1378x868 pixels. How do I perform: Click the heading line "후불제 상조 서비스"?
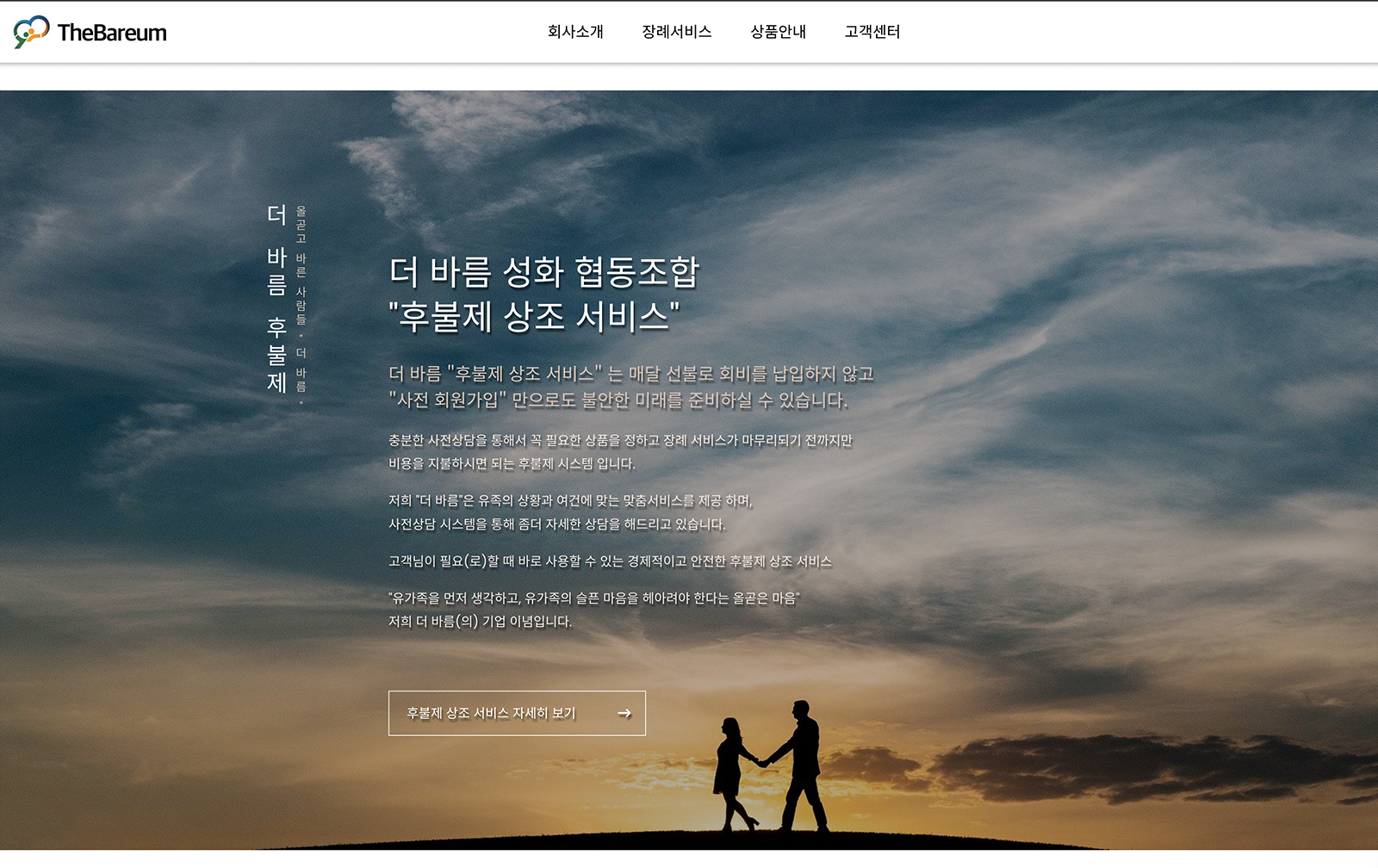pyautogui.click(x=534, y=316)
